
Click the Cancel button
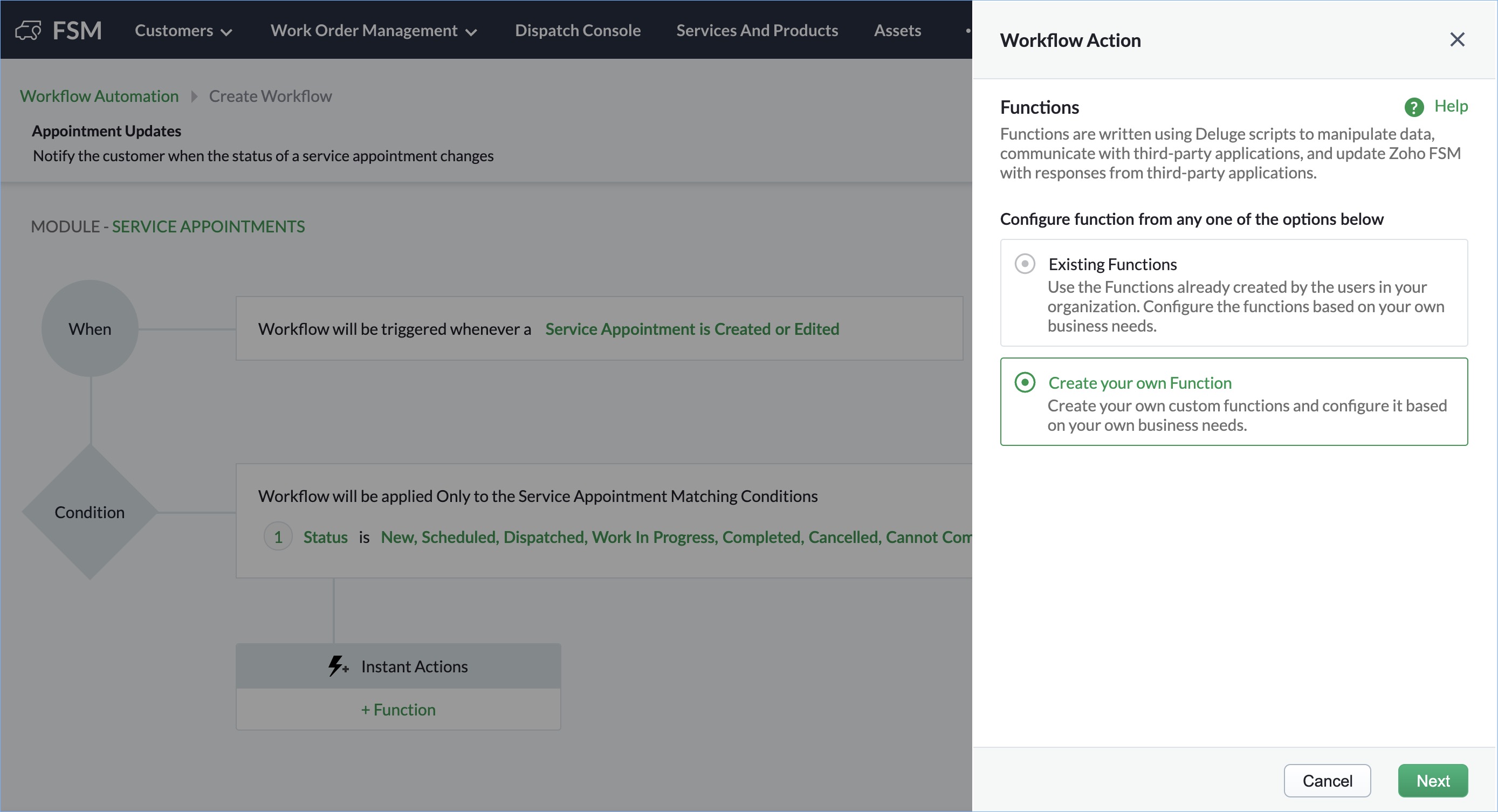click(1327, 780)
